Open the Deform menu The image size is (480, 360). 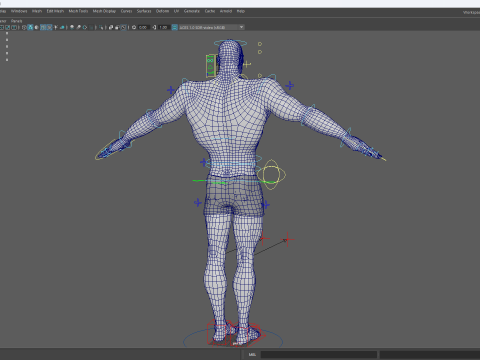[162, 11]
